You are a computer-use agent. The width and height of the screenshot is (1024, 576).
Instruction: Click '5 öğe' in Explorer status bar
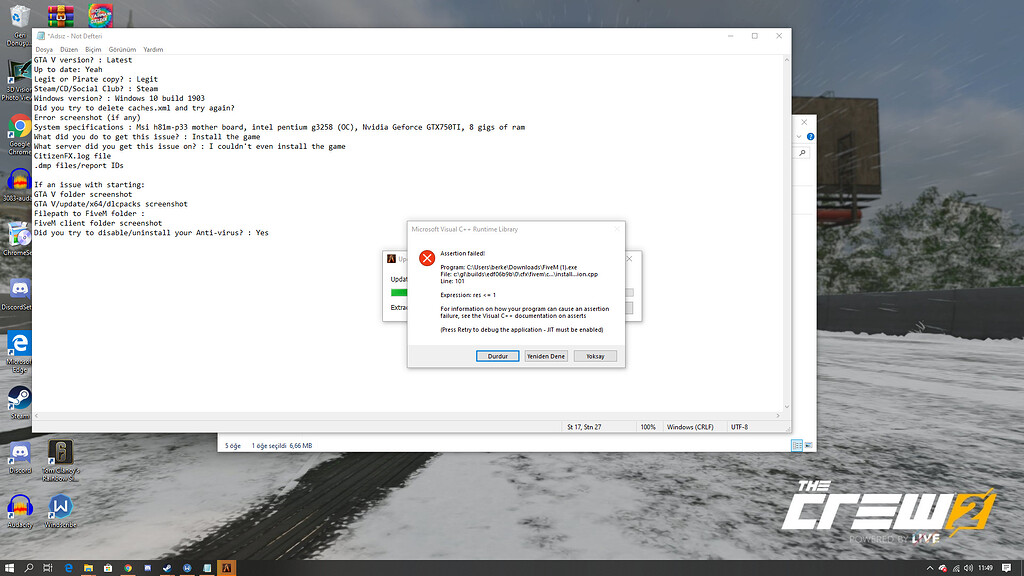click(233, 446)
